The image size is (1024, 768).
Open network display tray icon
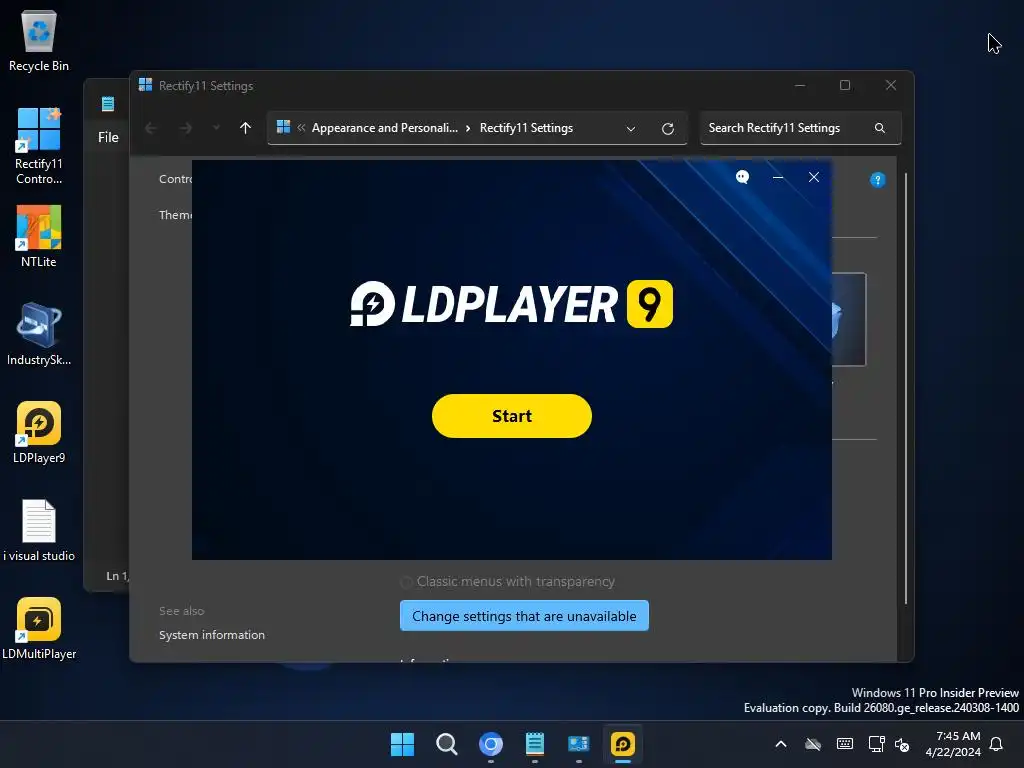[876, 744]
